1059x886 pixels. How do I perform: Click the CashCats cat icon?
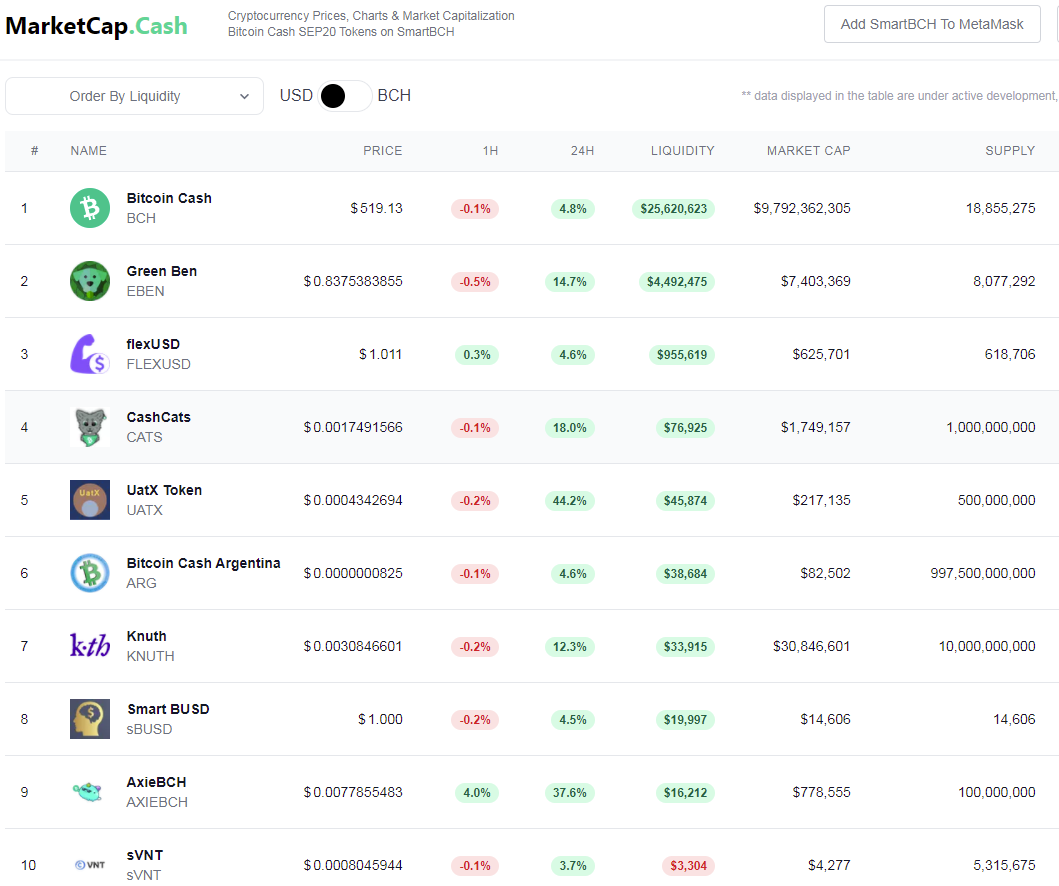pyautogui.click(x=90, y=427)
